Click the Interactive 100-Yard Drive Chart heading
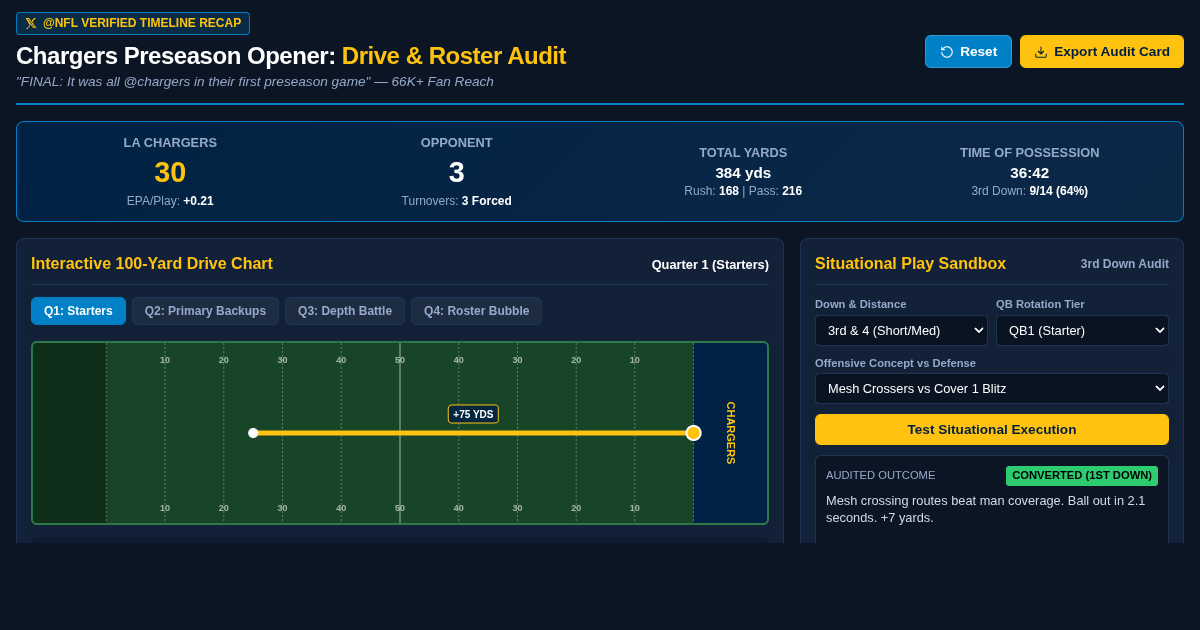 (152, 264)
